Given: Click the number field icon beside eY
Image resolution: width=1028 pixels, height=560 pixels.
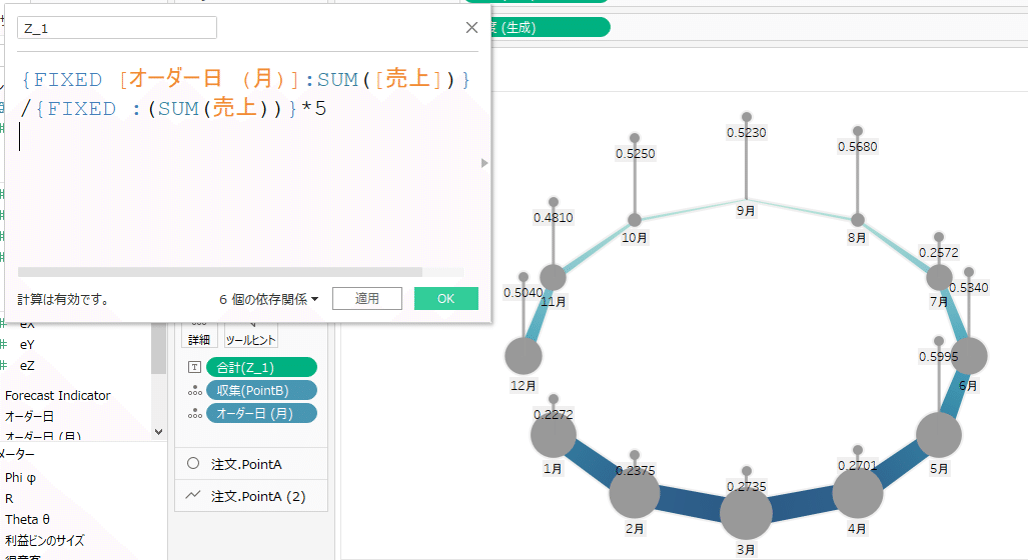Looking at the screenshot, I should pyautogui.click(x=3, y=344).
